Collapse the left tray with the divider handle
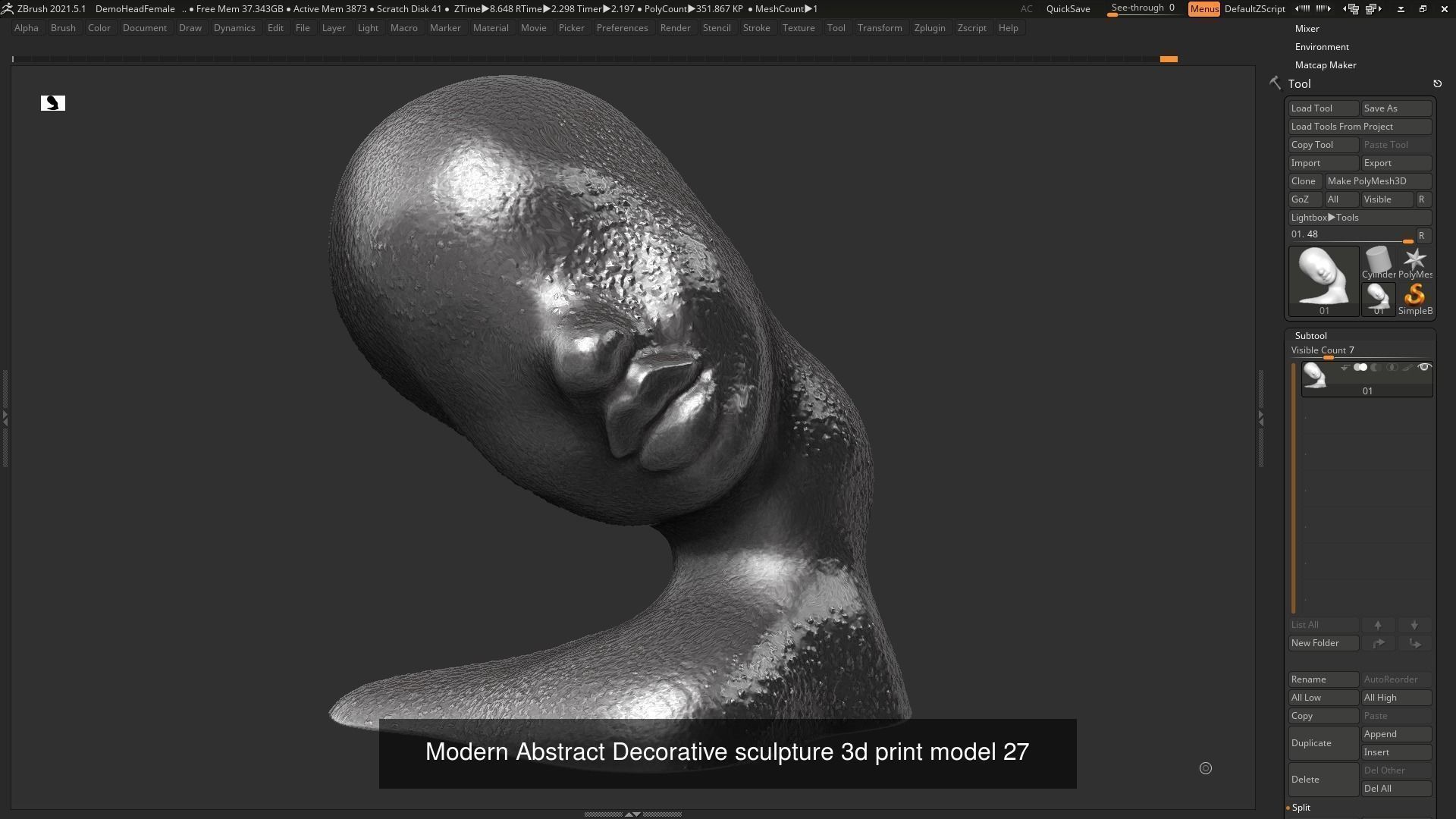The width and height of the screenshot is (1456, 819). click(5, 418)
